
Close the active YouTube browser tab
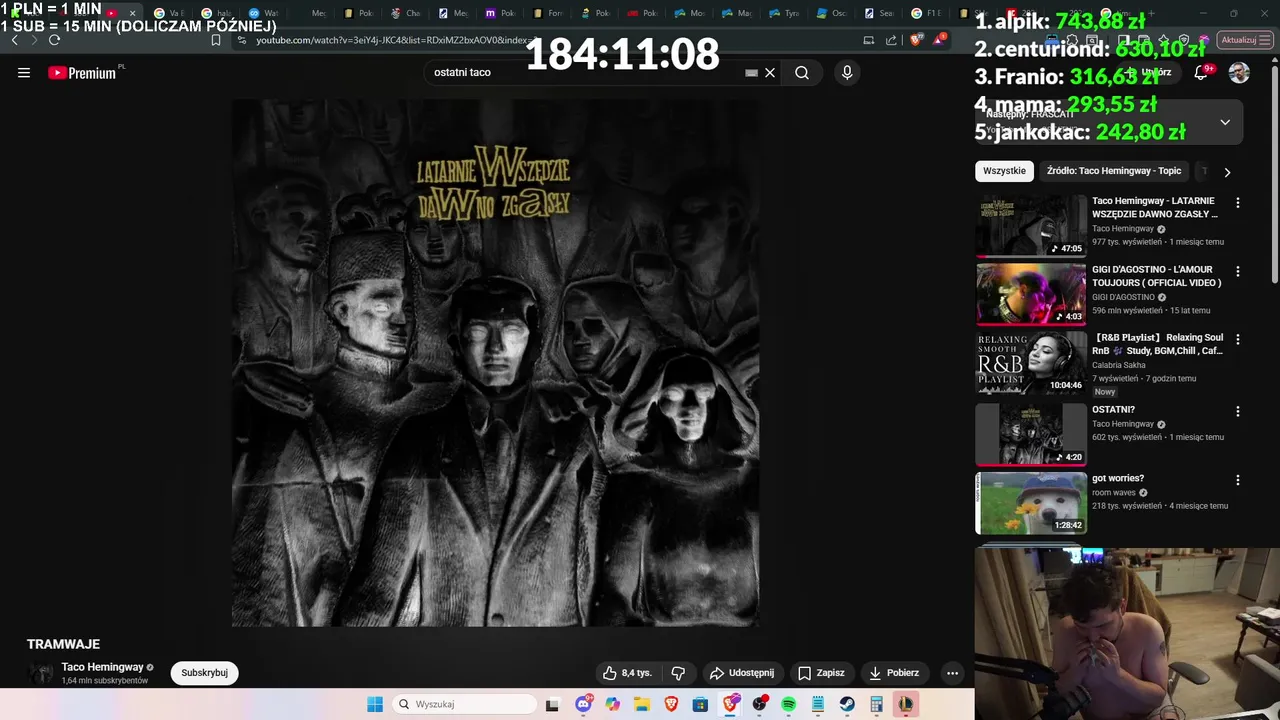tap(132, 13)
